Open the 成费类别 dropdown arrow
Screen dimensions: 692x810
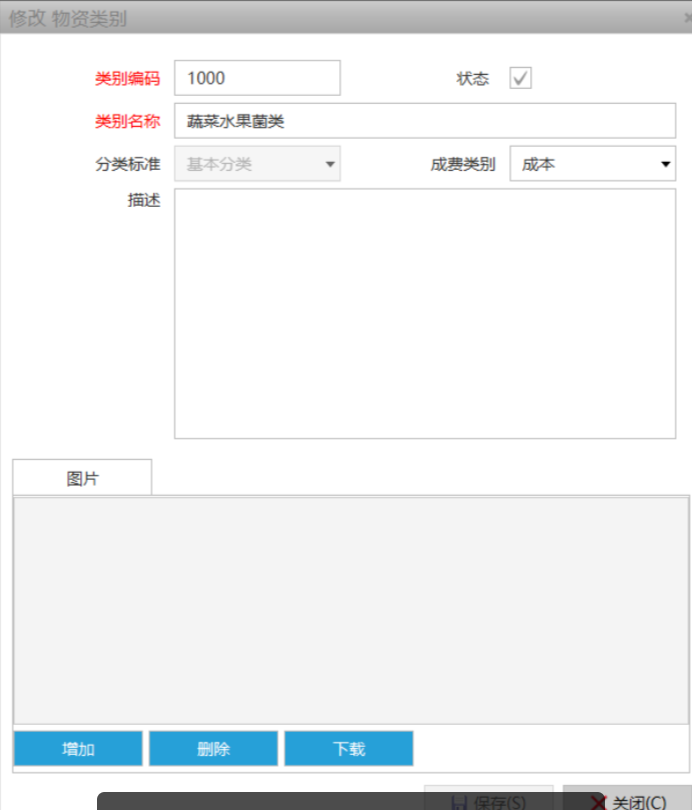pos(665,165)
